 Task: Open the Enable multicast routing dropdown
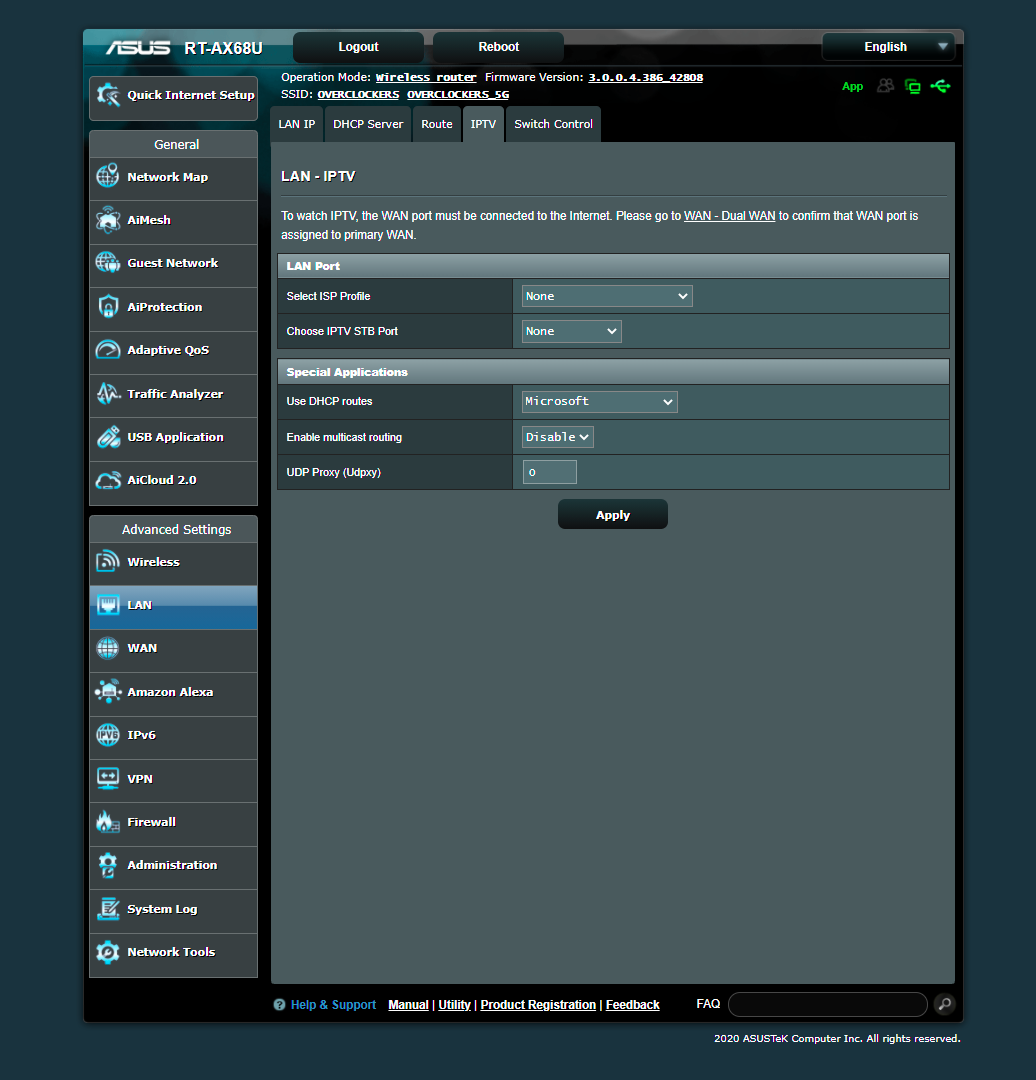558,437
